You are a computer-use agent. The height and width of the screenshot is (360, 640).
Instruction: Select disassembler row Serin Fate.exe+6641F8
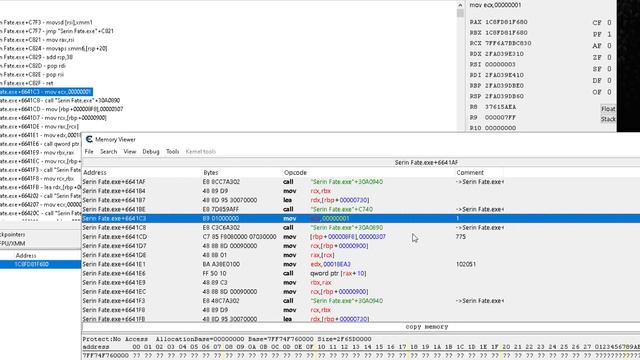click(x=361, y=310)
